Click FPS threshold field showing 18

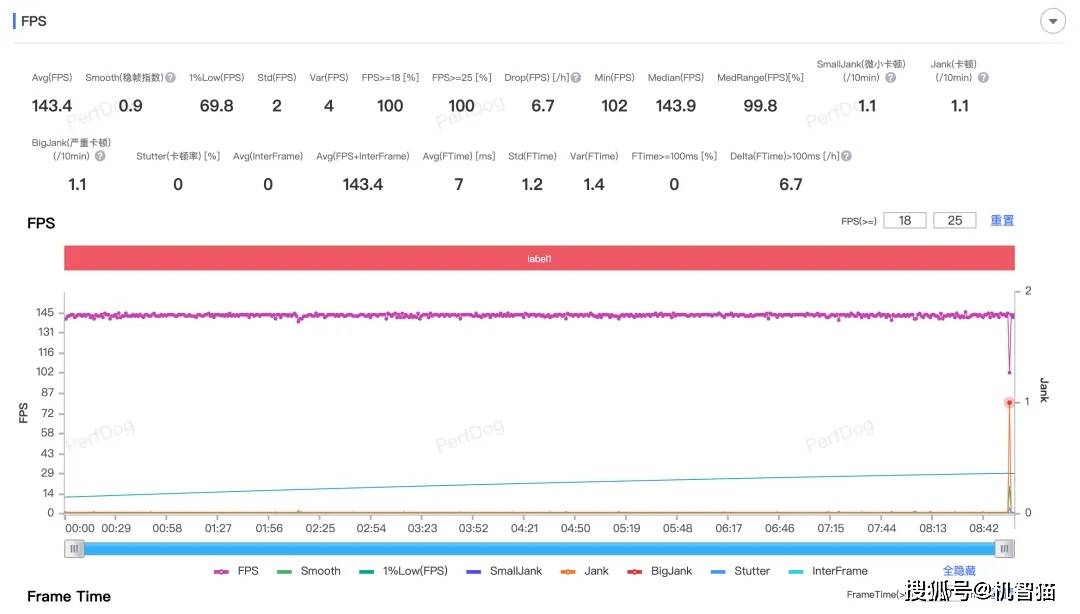click(904, 221)
